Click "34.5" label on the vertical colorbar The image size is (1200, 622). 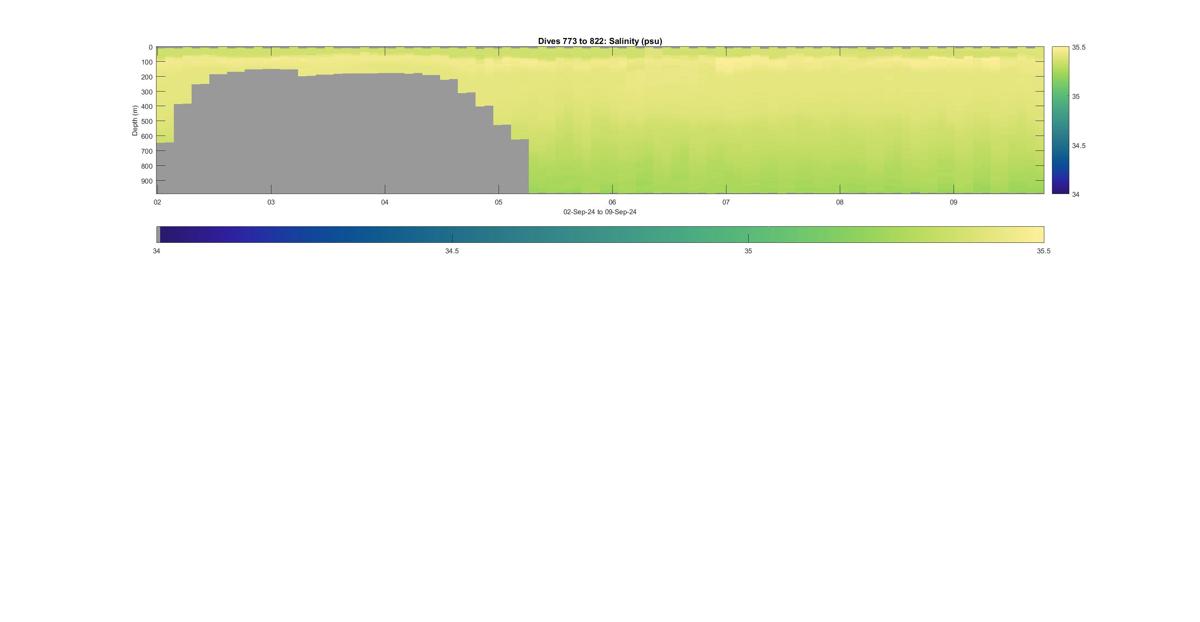pyautogui.click(x=1079, y=145)
